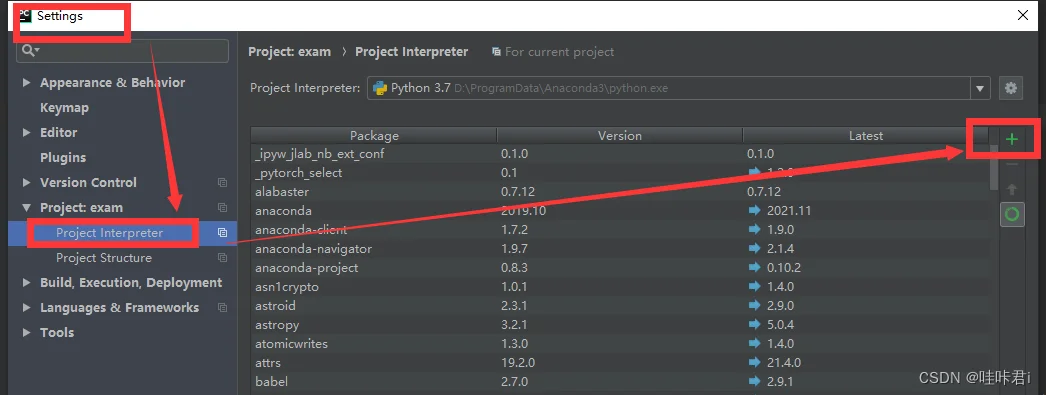1046x395 pixels.
Task: Collapse the Project: exam section
Action: pyautogui.click(x=27, y=208)
